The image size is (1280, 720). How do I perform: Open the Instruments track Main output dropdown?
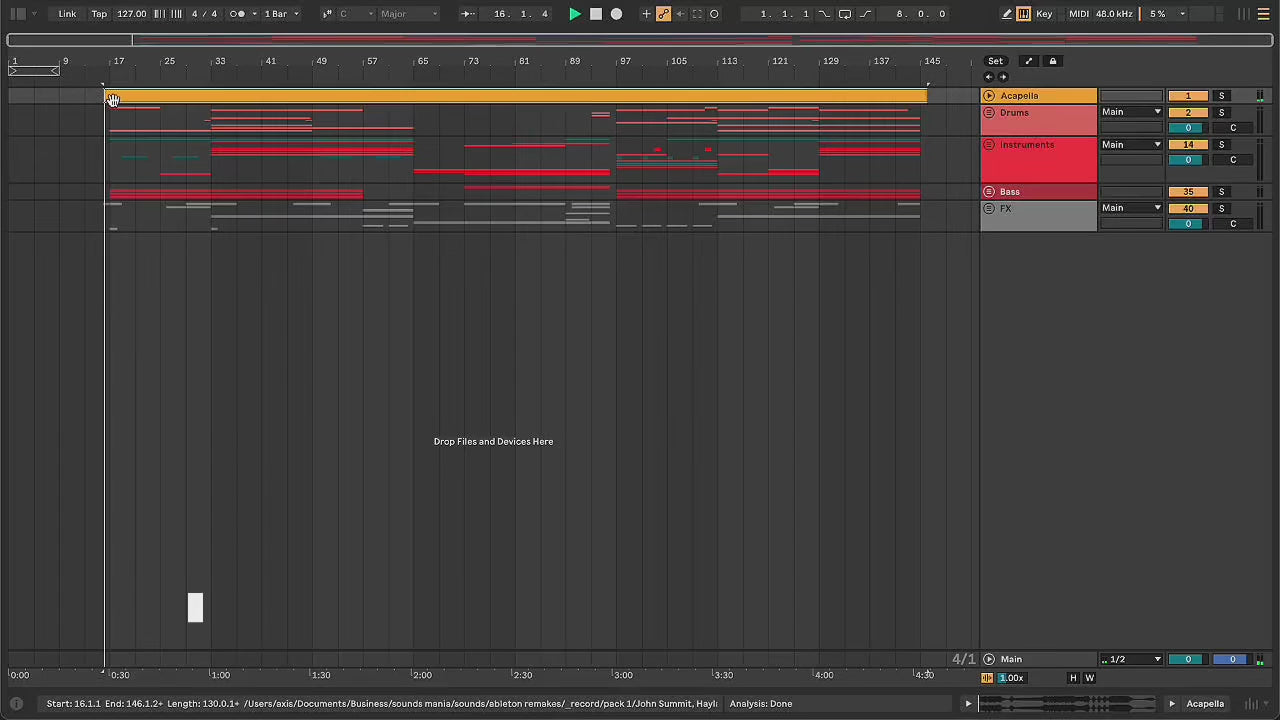1131,145
